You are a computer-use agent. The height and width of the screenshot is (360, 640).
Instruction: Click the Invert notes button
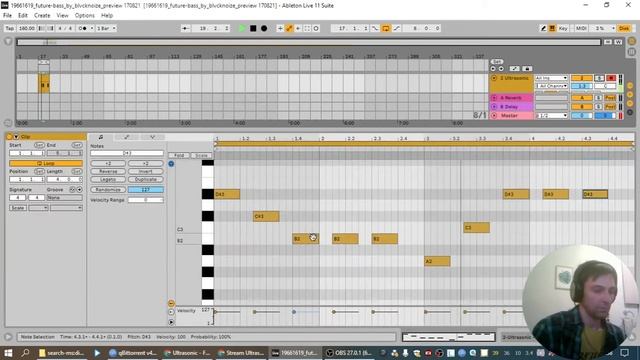pos(145,171)
